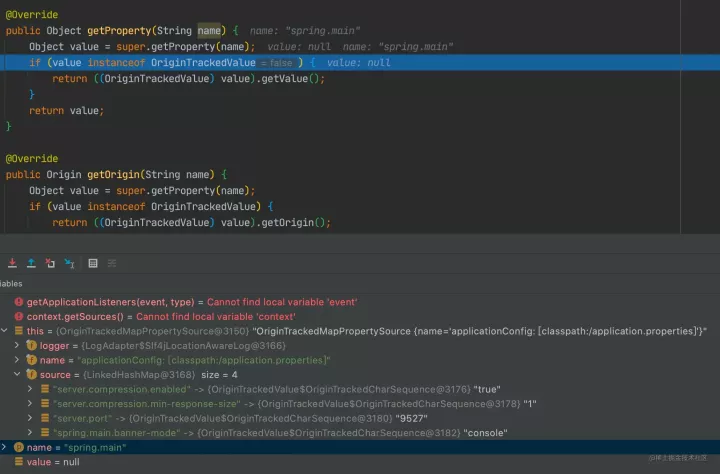Click the 'return value;' statement line
This screenshot has height=474, width=720.
[x=67, y=111]
